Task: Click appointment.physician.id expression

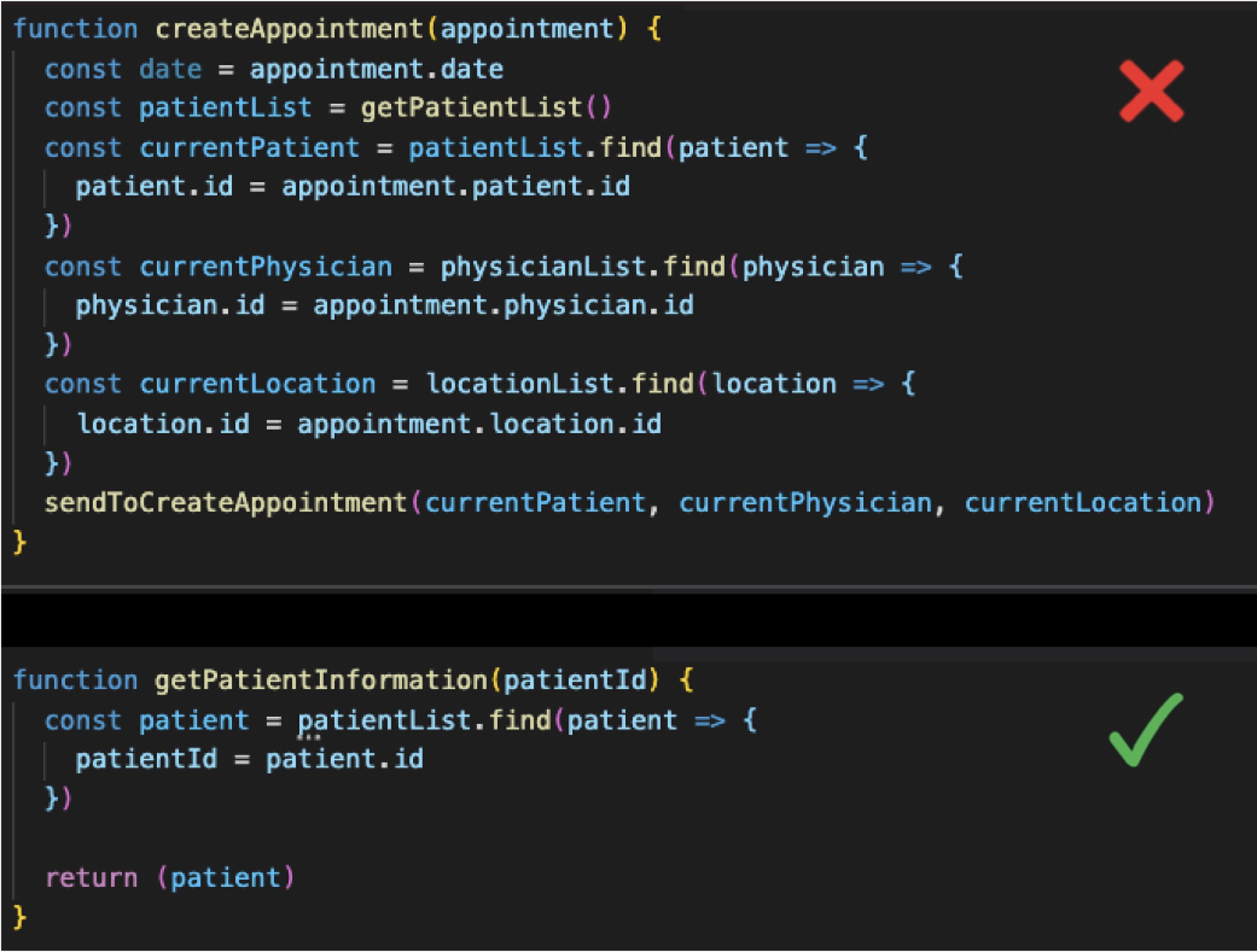Action: tap(504, 306)
